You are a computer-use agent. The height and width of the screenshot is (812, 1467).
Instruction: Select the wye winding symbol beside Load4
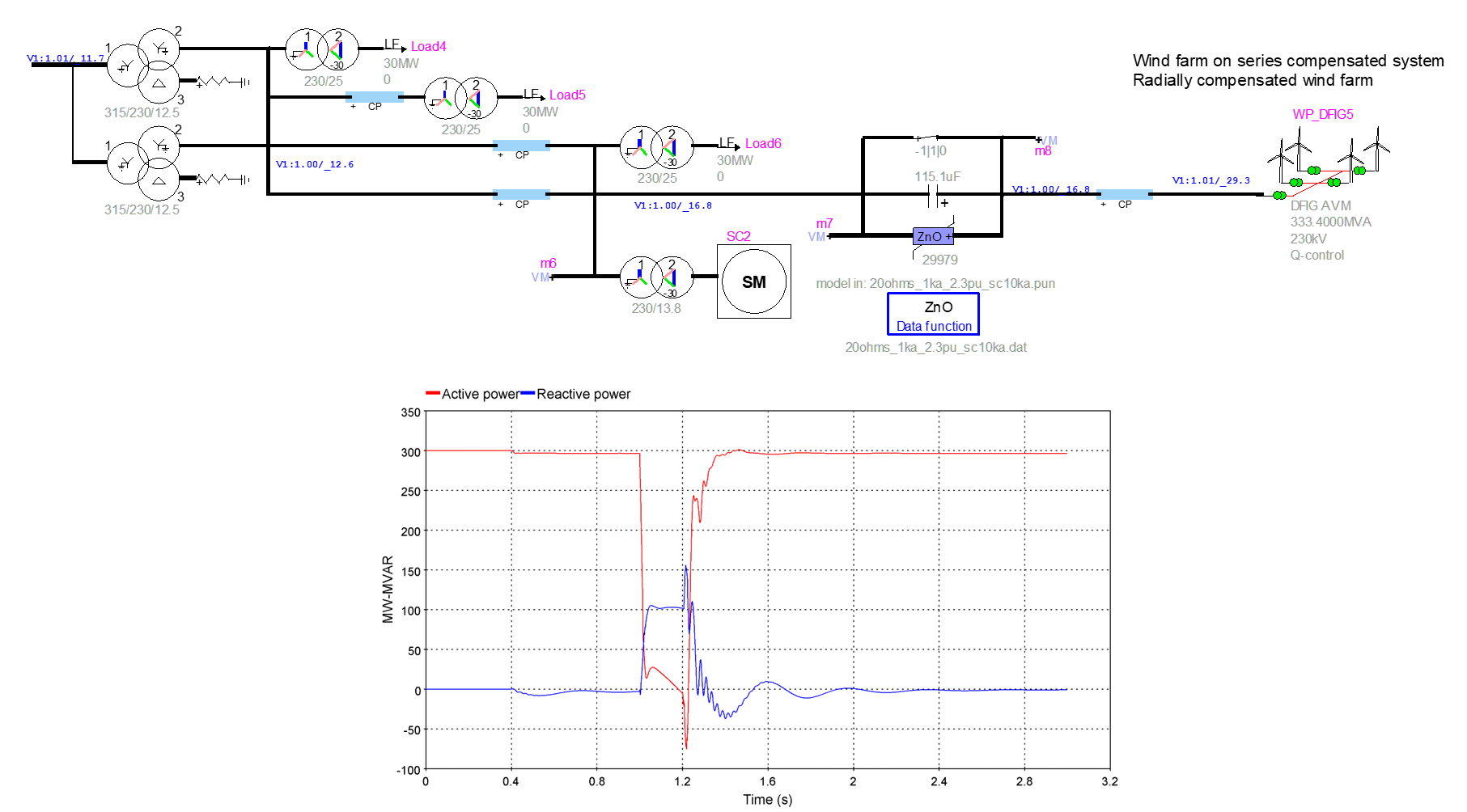pyautogui.click(x=306, y=51)
